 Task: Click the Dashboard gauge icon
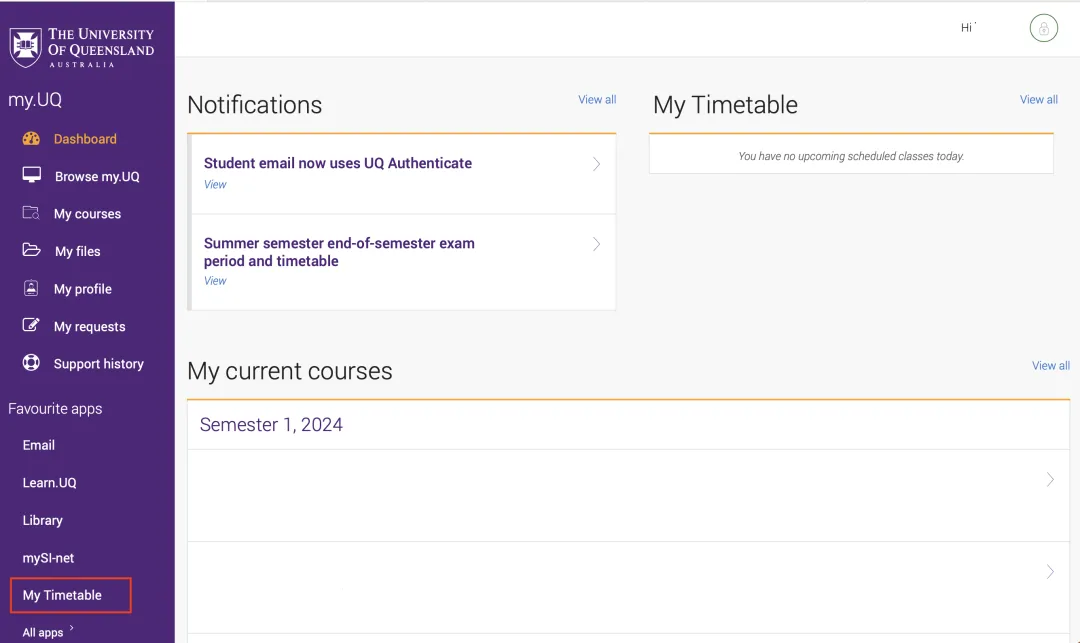(x=31, y=138)
